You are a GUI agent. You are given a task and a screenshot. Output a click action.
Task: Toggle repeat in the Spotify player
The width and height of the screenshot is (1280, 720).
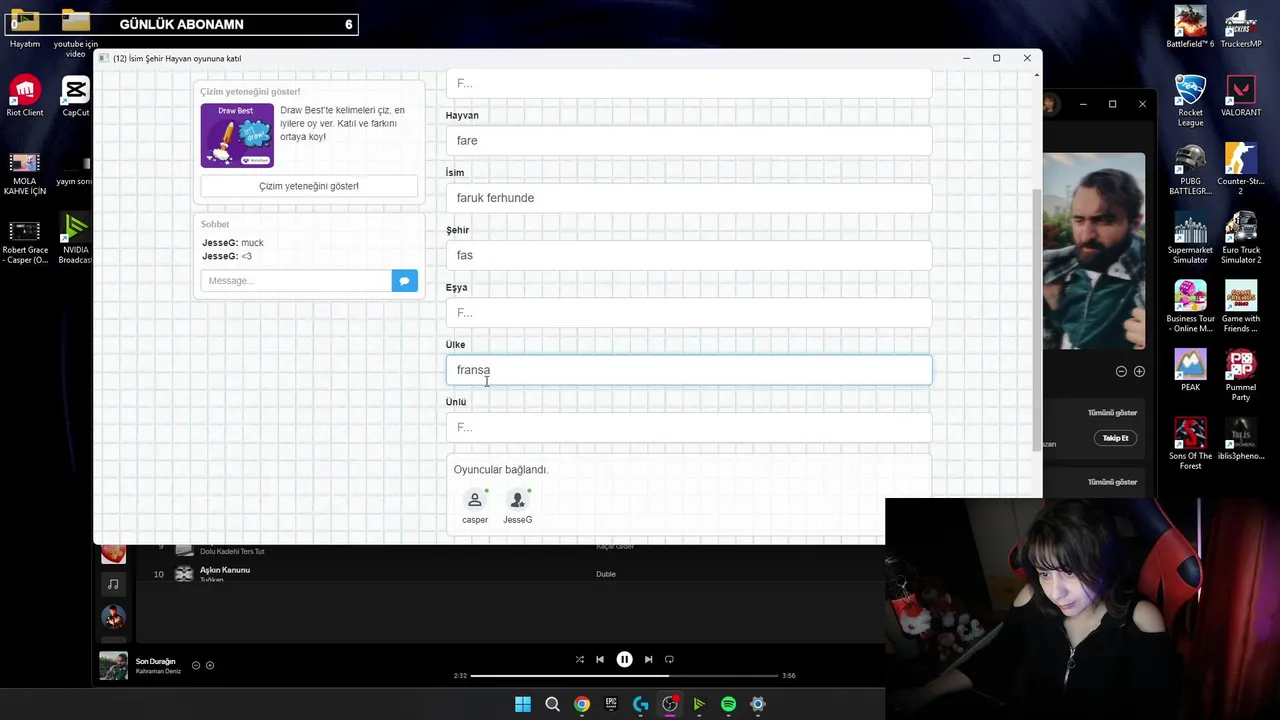[669, 659]
